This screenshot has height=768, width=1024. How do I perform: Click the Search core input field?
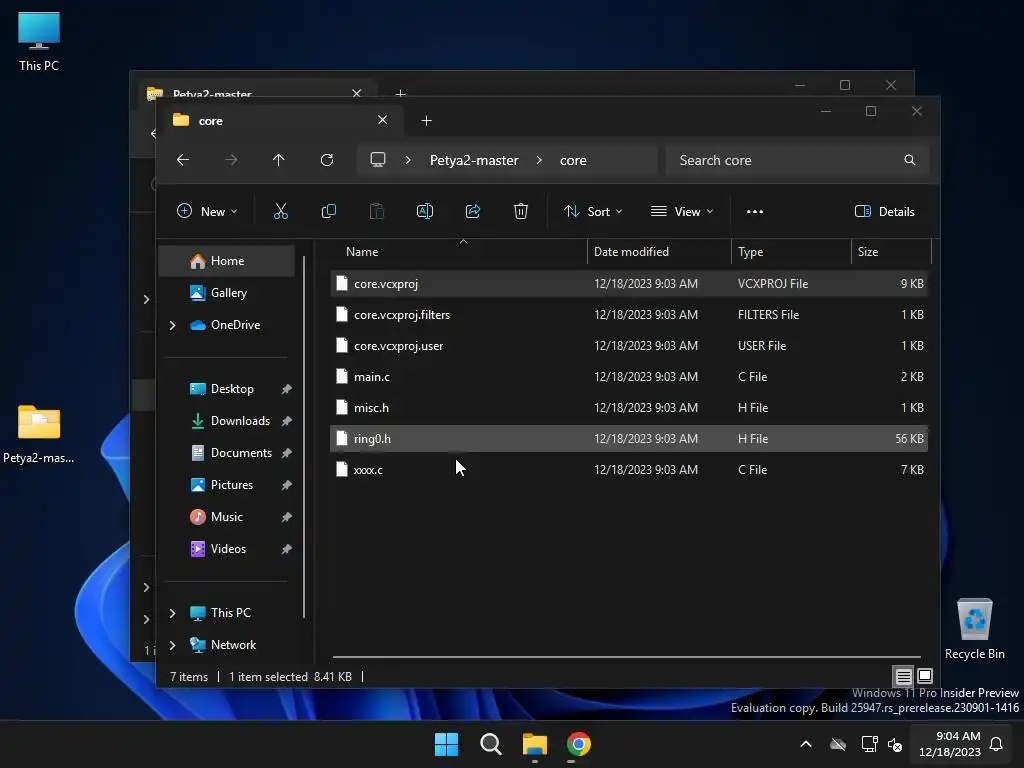pyautogui.click(x=797, y=160)
